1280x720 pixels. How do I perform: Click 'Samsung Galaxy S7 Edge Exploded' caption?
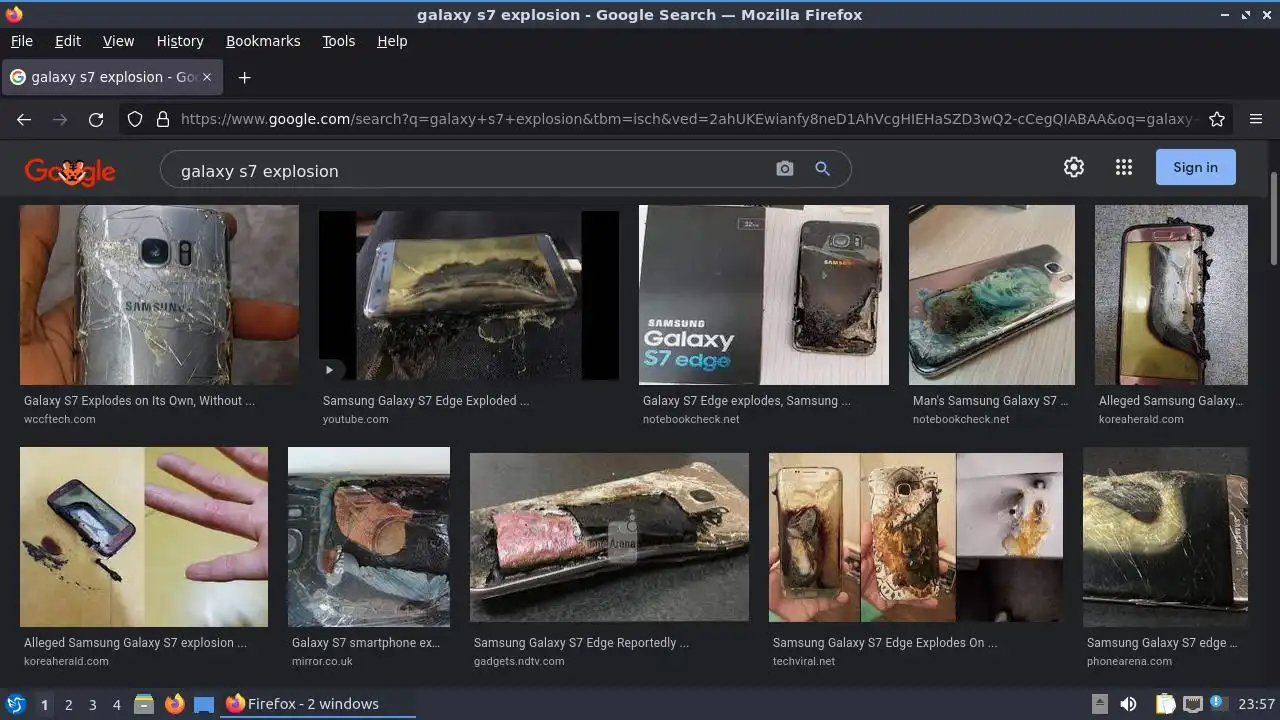pyautogui.click(x=426, y=401)
